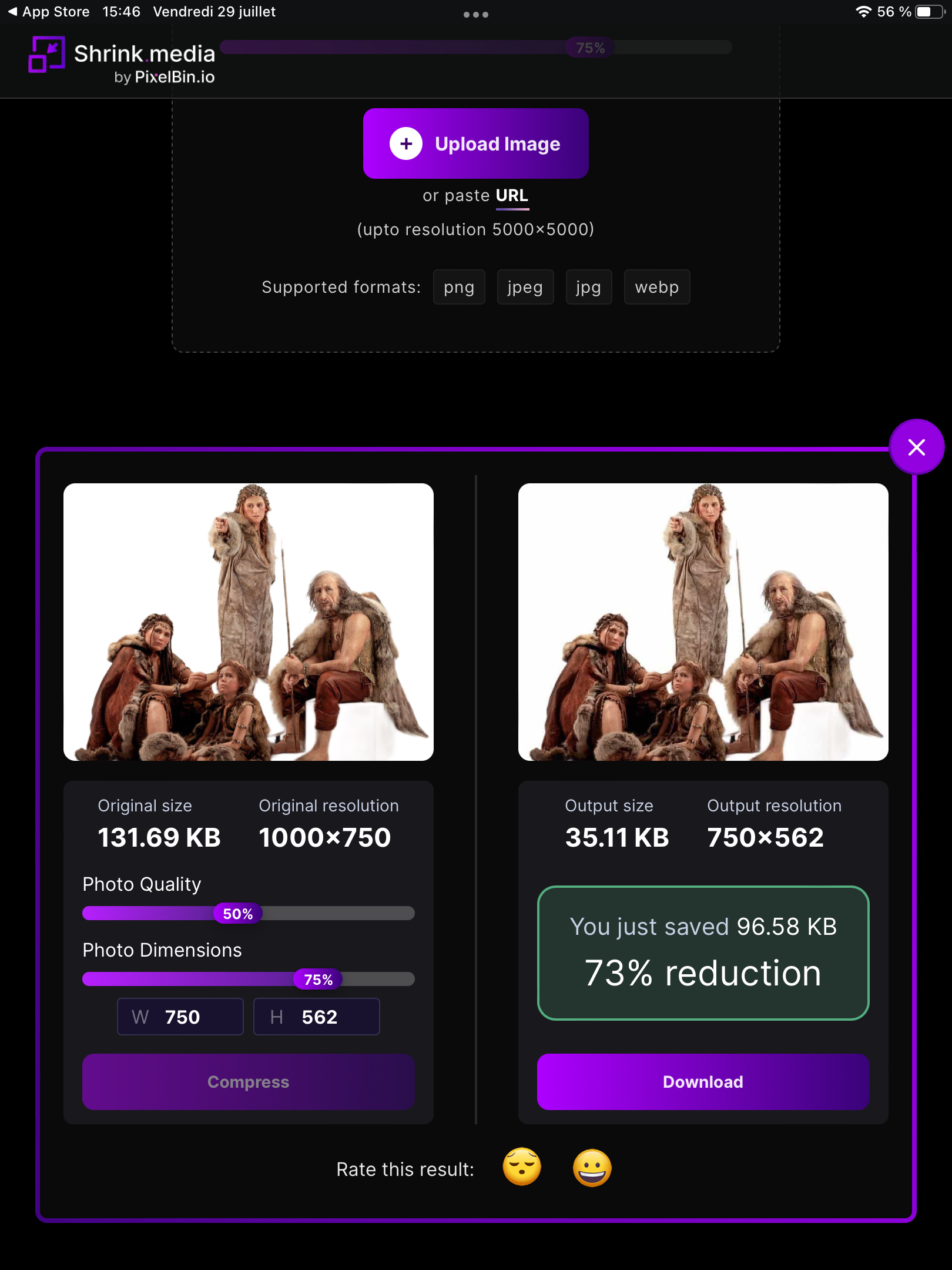
Task: Click the webp format tag
Action: (657, 287)
